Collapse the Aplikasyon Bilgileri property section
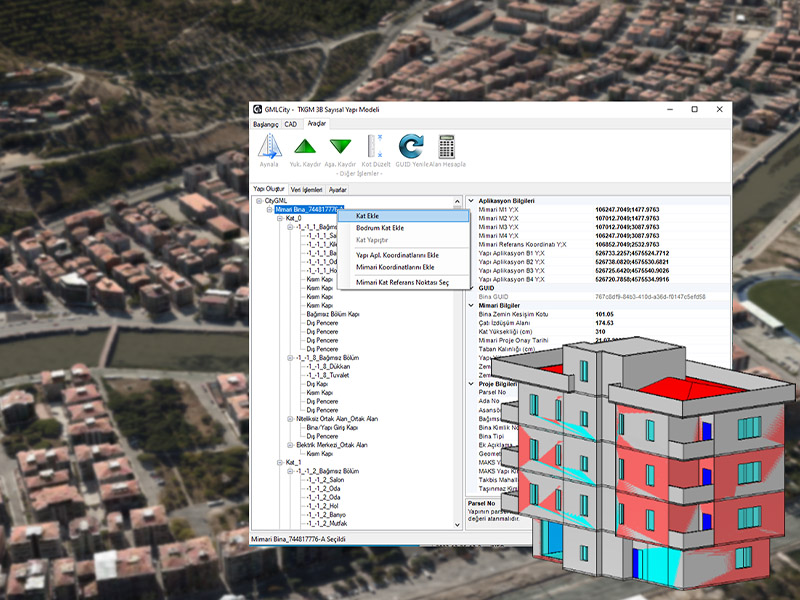The image size is (800, 600). pyautogui.click(x=471, y=201)
